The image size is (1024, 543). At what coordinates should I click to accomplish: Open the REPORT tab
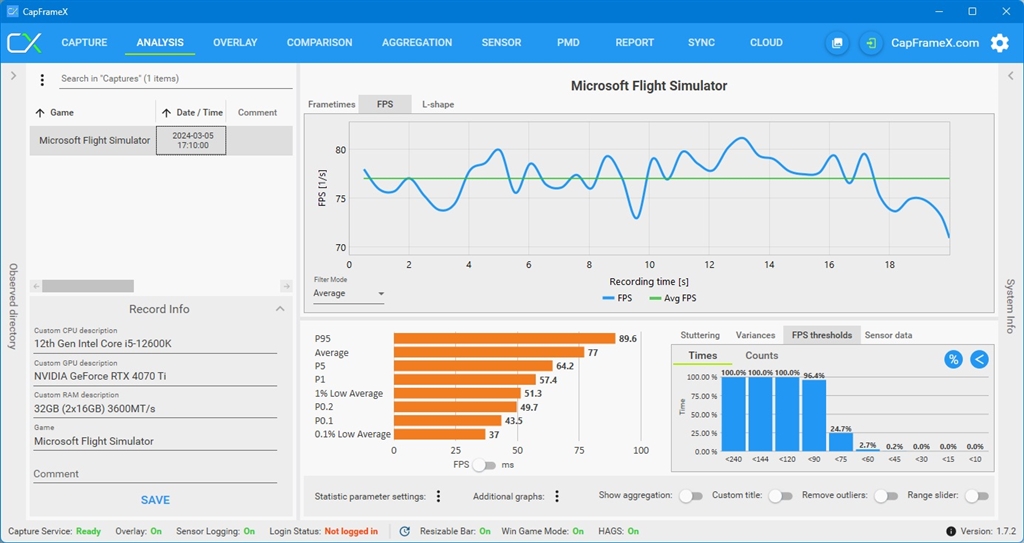point(634,42)
